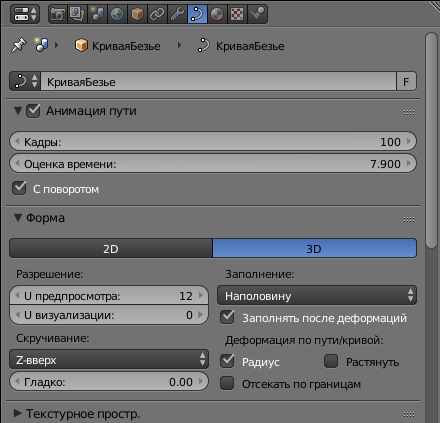Click the U визуализации field

tap(109, 315)
